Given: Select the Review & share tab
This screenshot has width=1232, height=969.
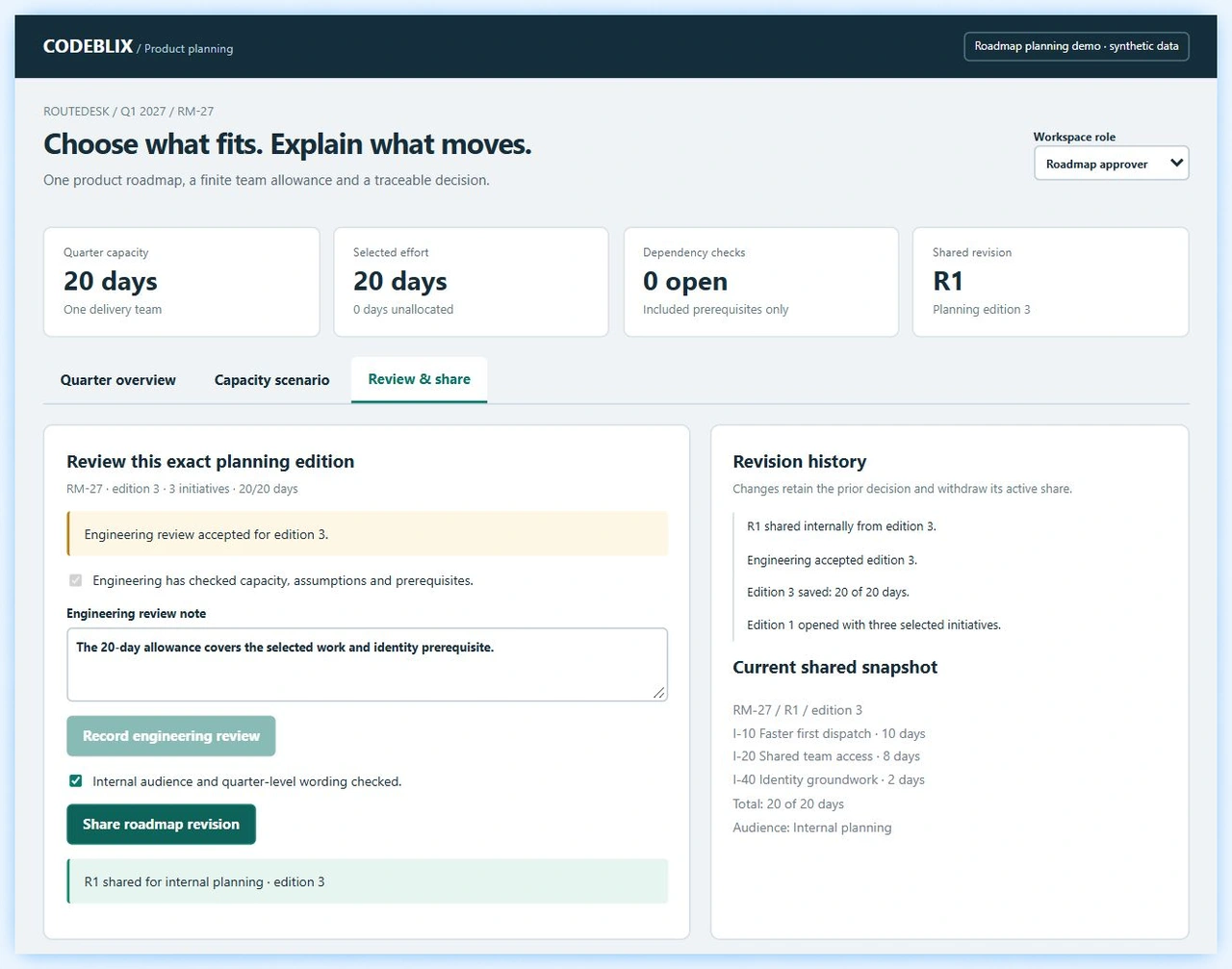Looking at the screenshot, I should click(x=419, y=379).
